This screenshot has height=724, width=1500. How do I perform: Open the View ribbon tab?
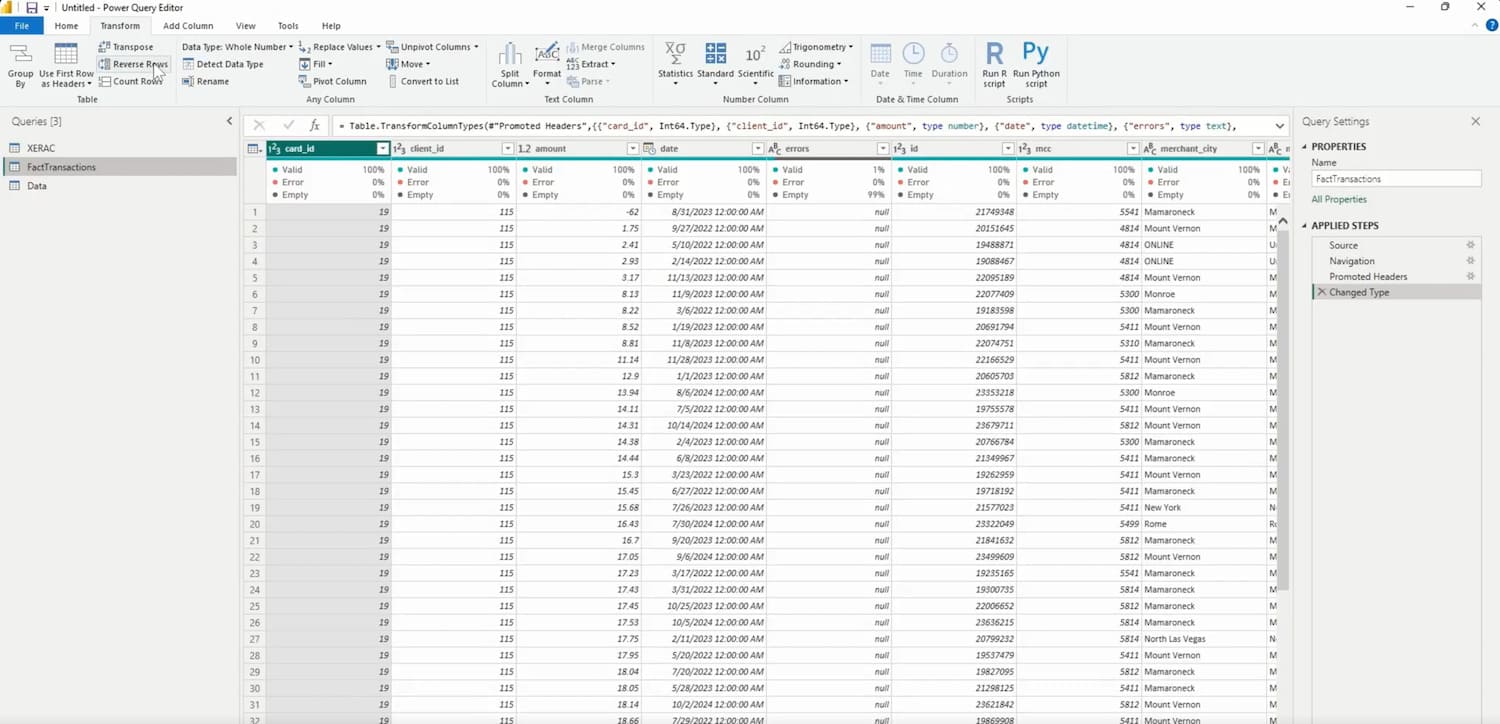[x=245, y=26]
